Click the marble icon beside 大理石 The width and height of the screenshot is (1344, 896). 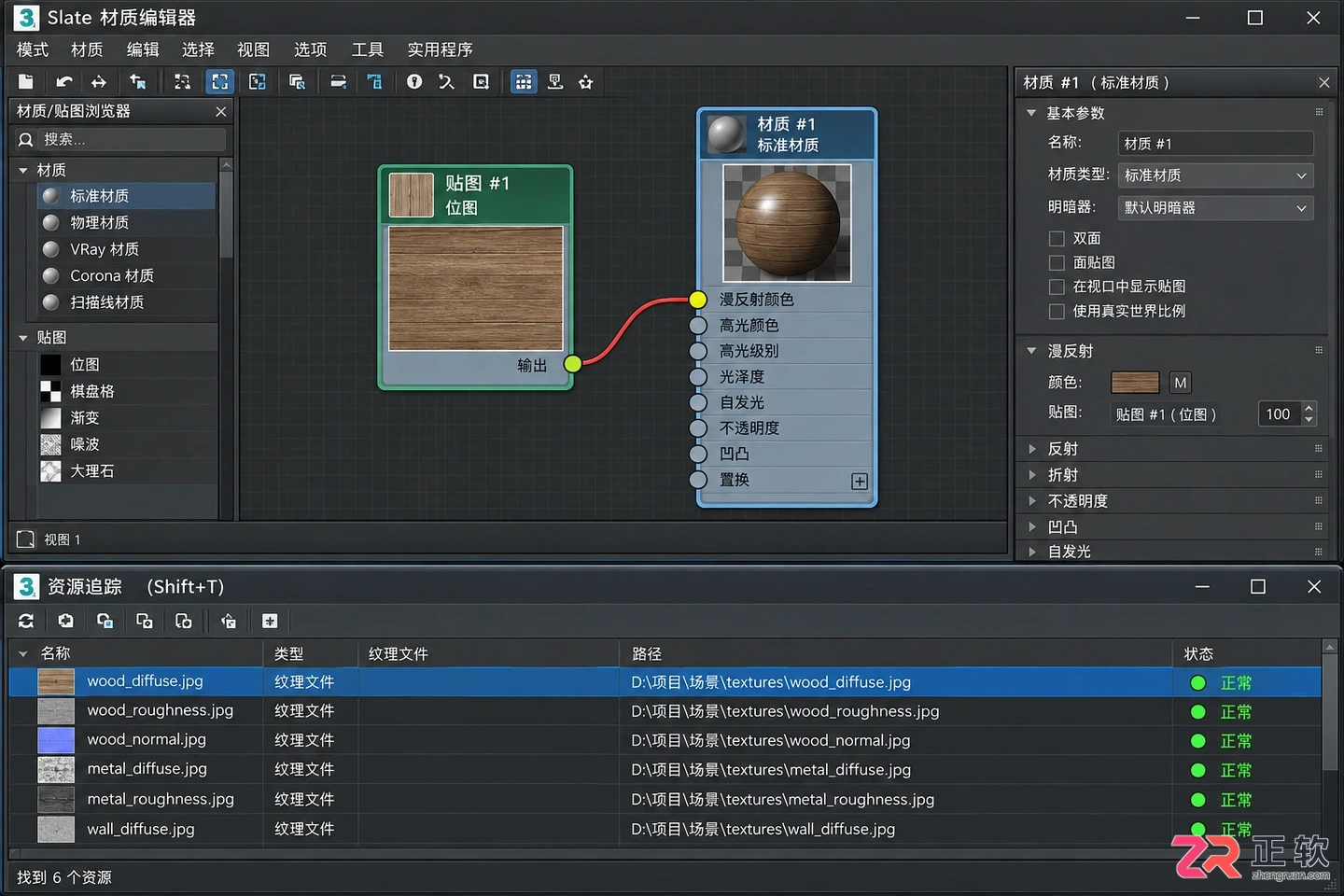pyautogui.click(x=50, y=471)
